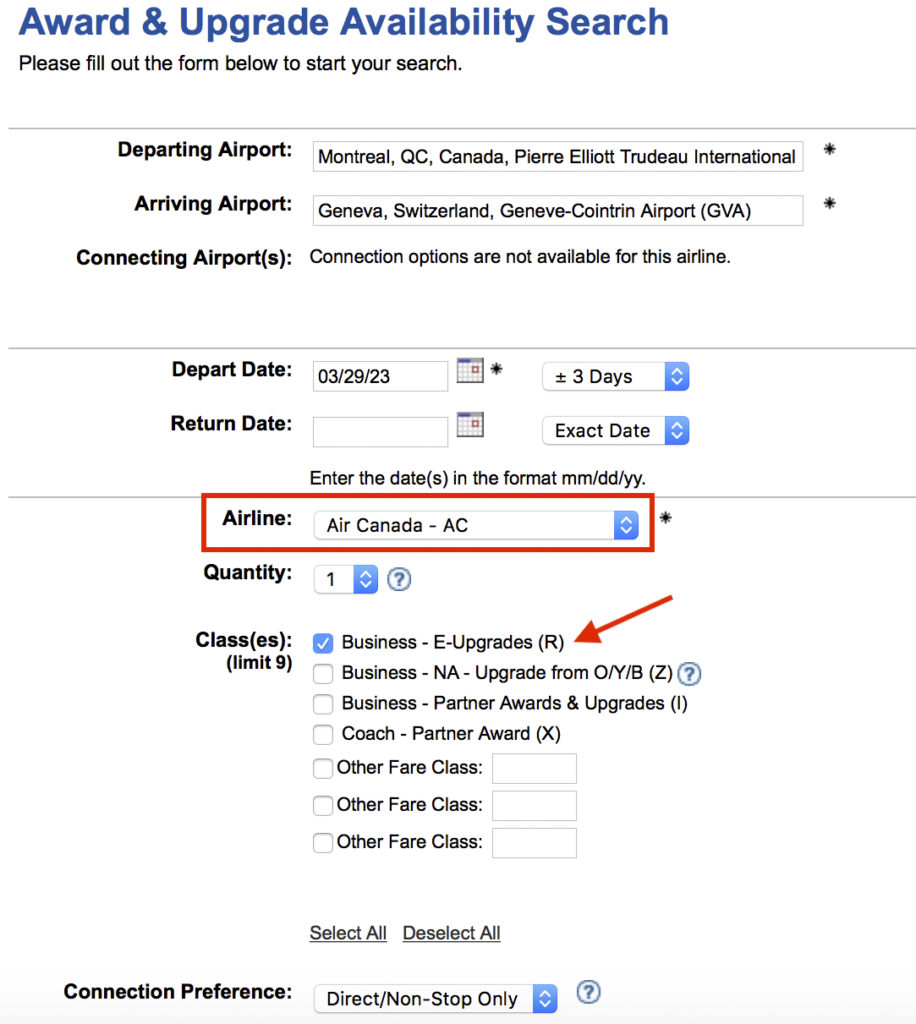This screenshot has height=1024, width=916.
Task: Click the Select All link
Action: [x=348, y=933]
